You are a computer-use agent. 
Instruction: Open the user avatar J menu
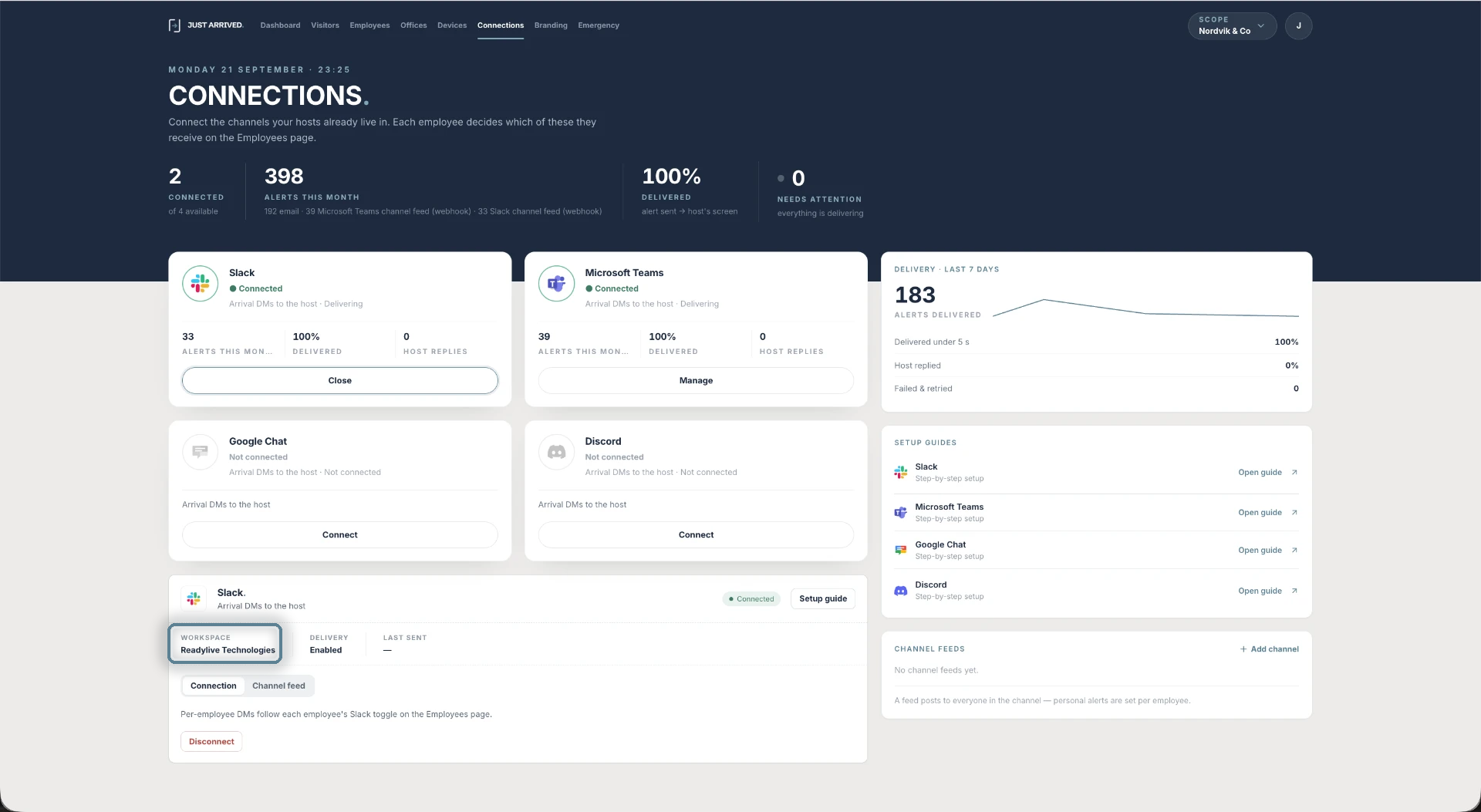click(x=1298, y=25)
